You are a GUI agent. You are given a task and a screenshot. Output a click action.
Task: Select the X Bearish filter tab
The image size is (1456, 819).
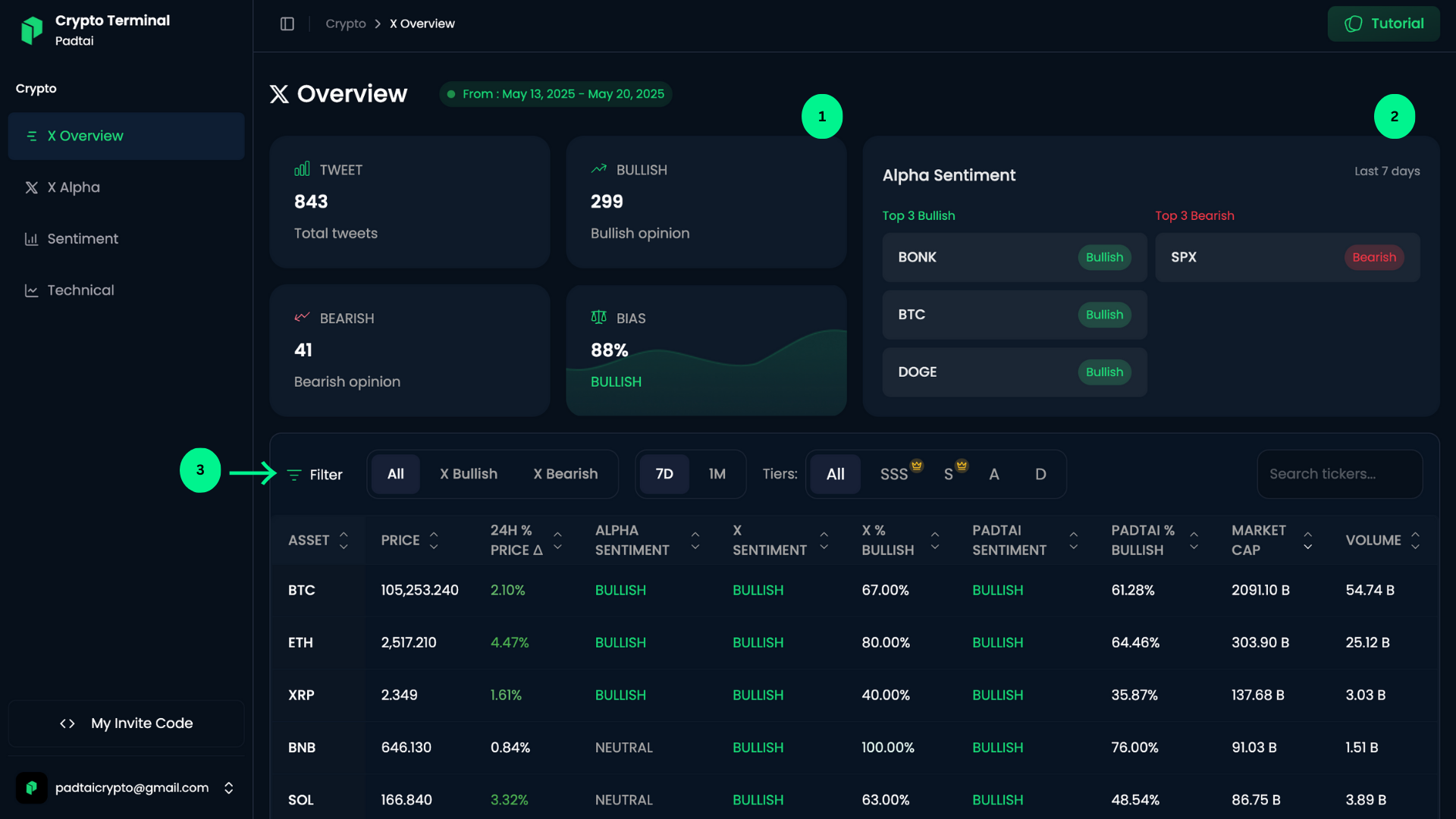(x=565, y=474)
